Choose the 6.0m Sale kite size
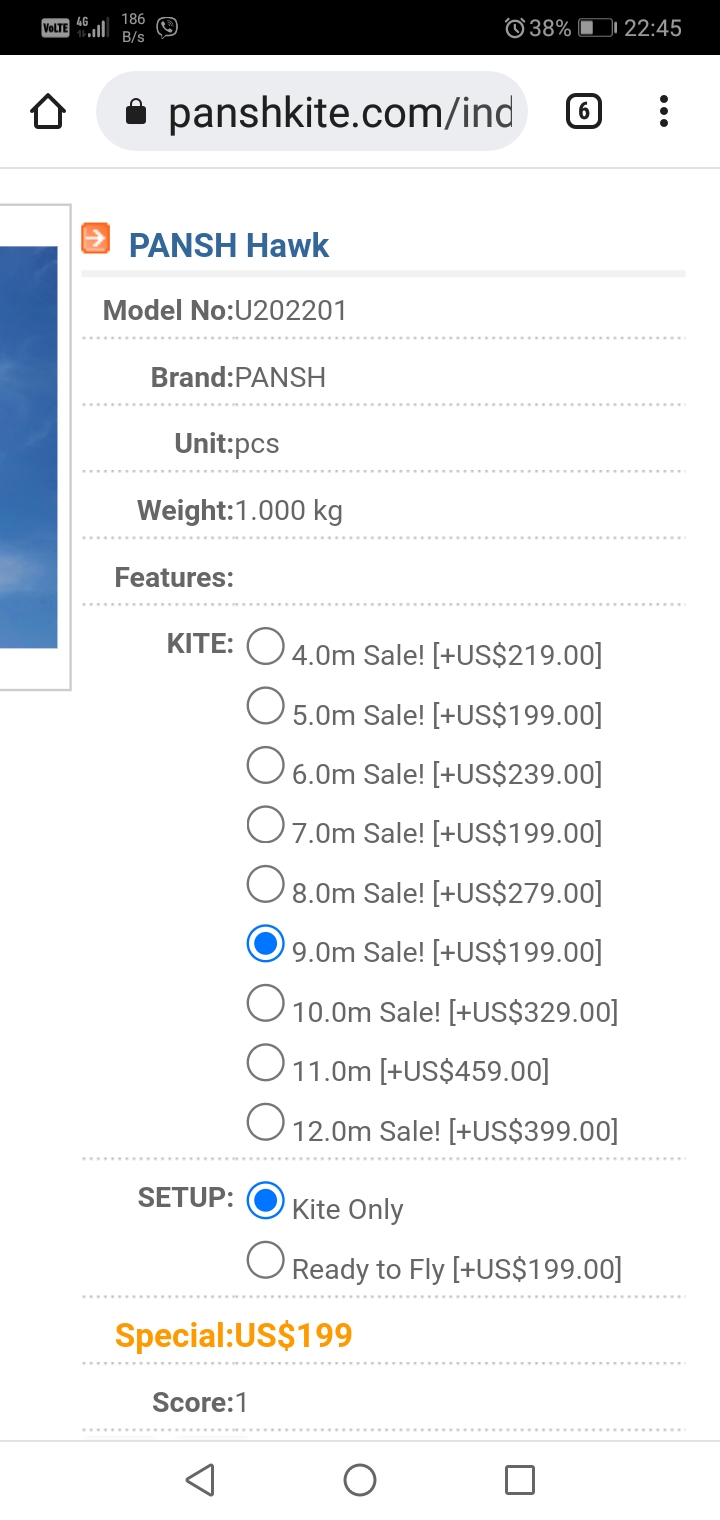The width and height of the screenshot is (720, 1520). (x=265, y=766)
